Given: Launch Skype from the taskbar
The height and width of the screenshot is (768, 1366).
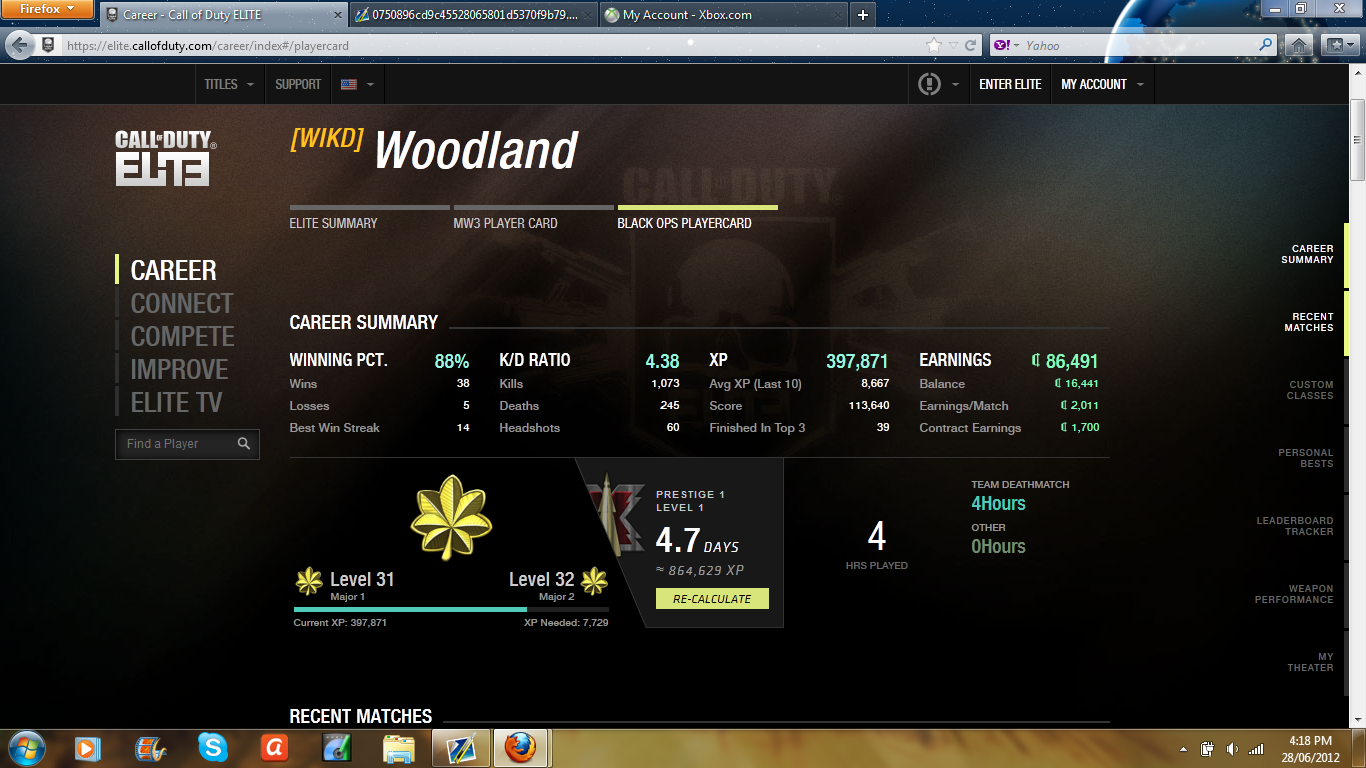Looking at the screenshot, I should click(212, 747).
